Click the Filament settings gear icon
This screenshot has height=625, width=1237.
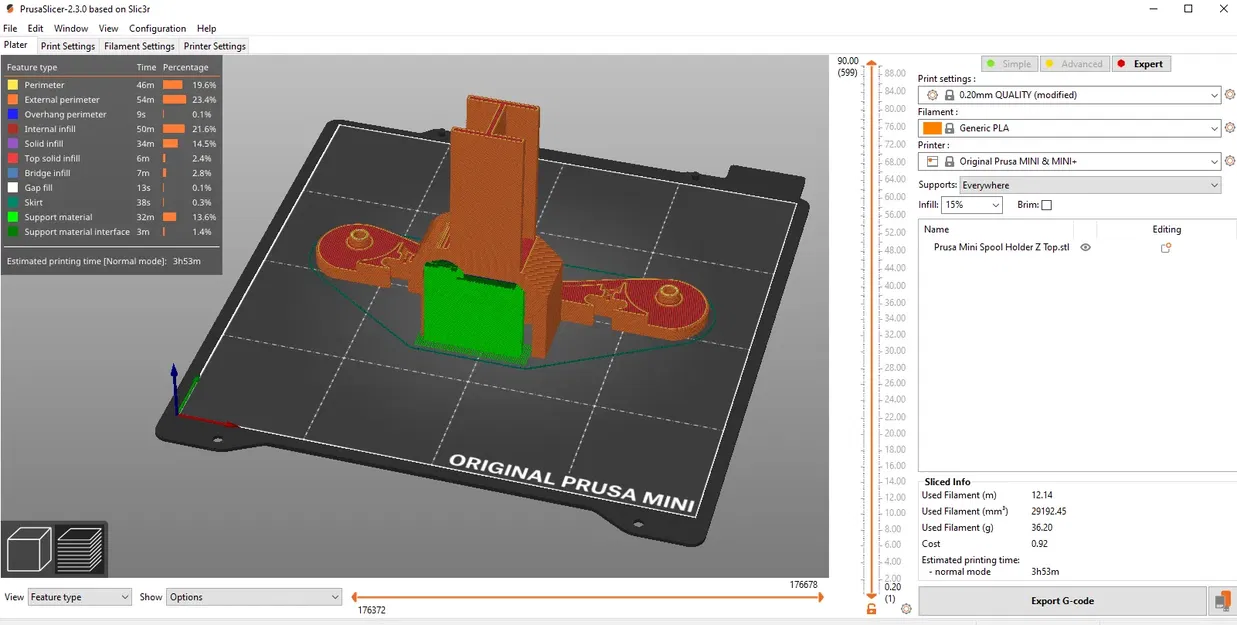pyautogui.click(x=1229, y=127)
